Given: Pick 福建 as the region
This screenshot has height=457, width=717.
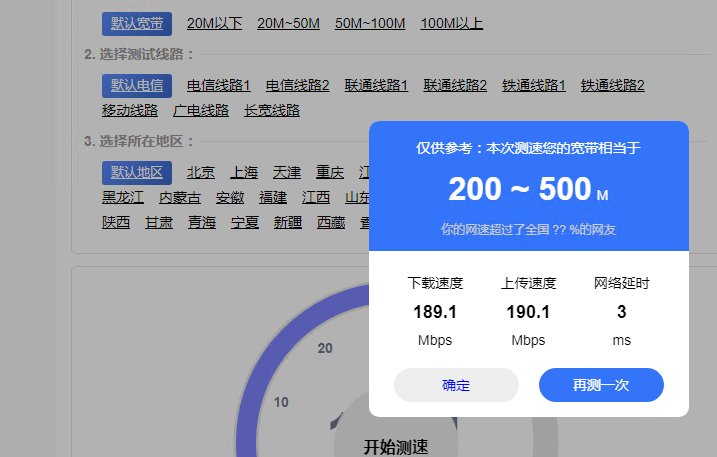Looking at the screenshot, I should click(273, 198).
